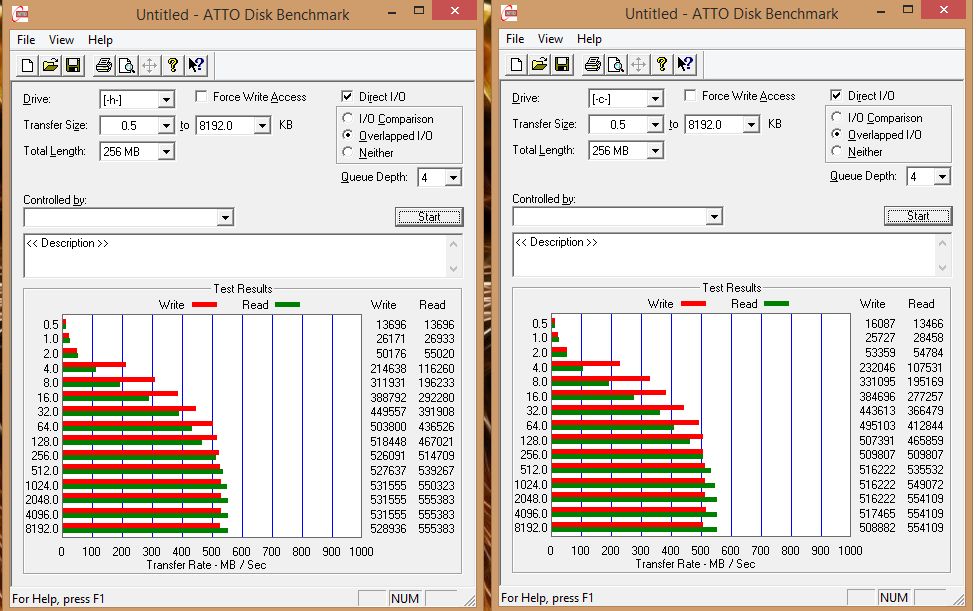Open Help menu in right window
This screenshot has height=611, width=976.
coord(589,39)
